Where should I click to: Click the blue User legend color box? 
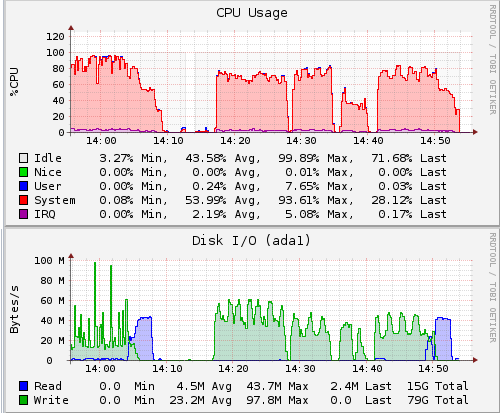(x=23, y=186)
